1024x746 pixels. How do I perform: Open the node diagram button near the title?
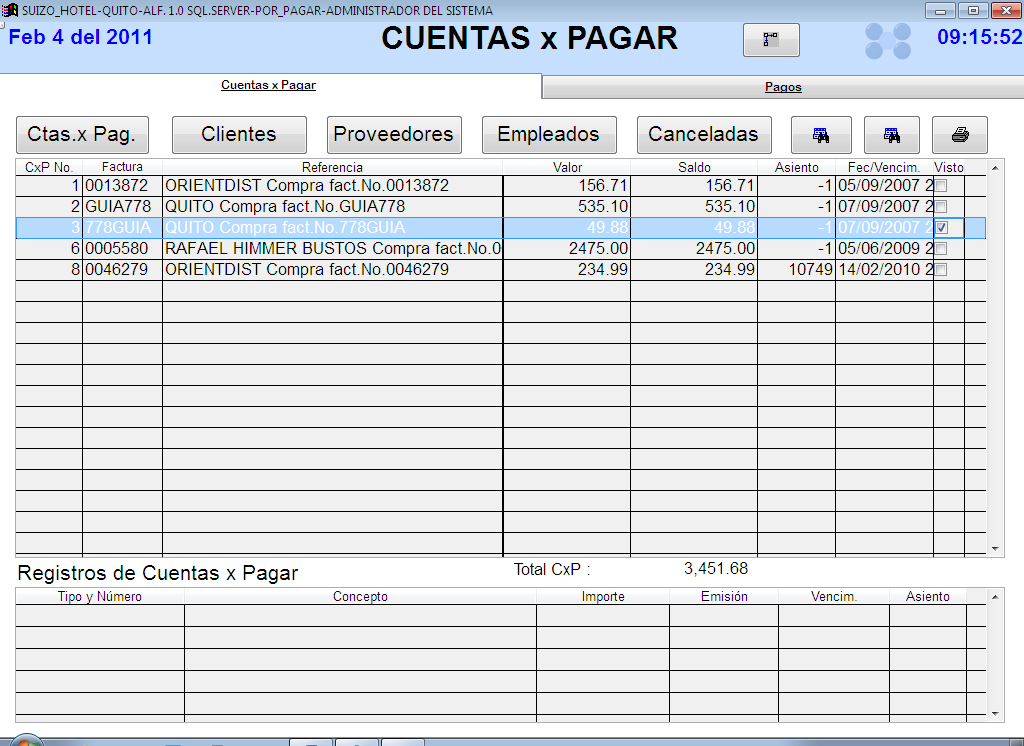(x=771, y=40)
